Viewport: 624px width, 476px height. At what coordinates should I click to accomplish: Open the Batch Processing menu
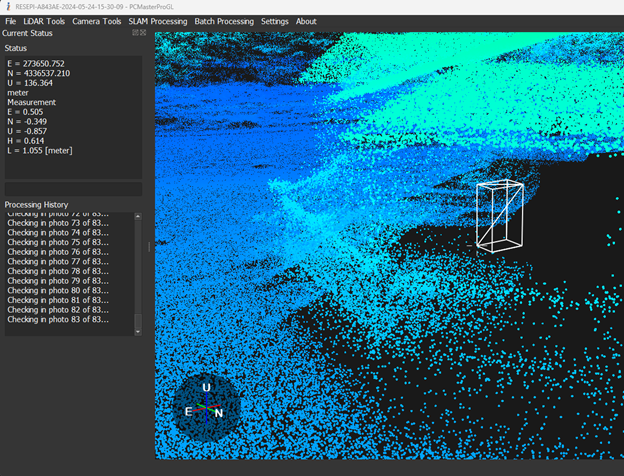(x=224, y=21)
